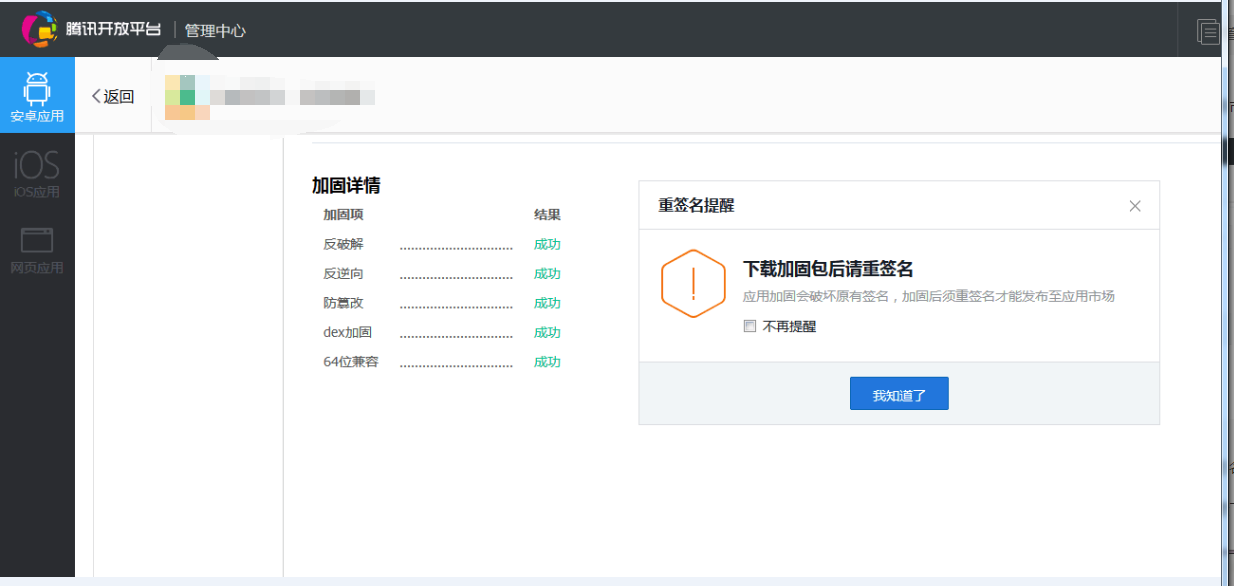Select the 反逆向 row label
This screenshot has width=1234, height=586.
pos(343,274)
